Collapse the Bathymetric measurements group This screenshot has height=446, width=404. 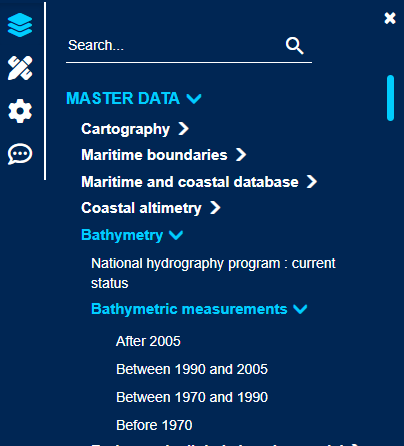(x=199, y=309)
